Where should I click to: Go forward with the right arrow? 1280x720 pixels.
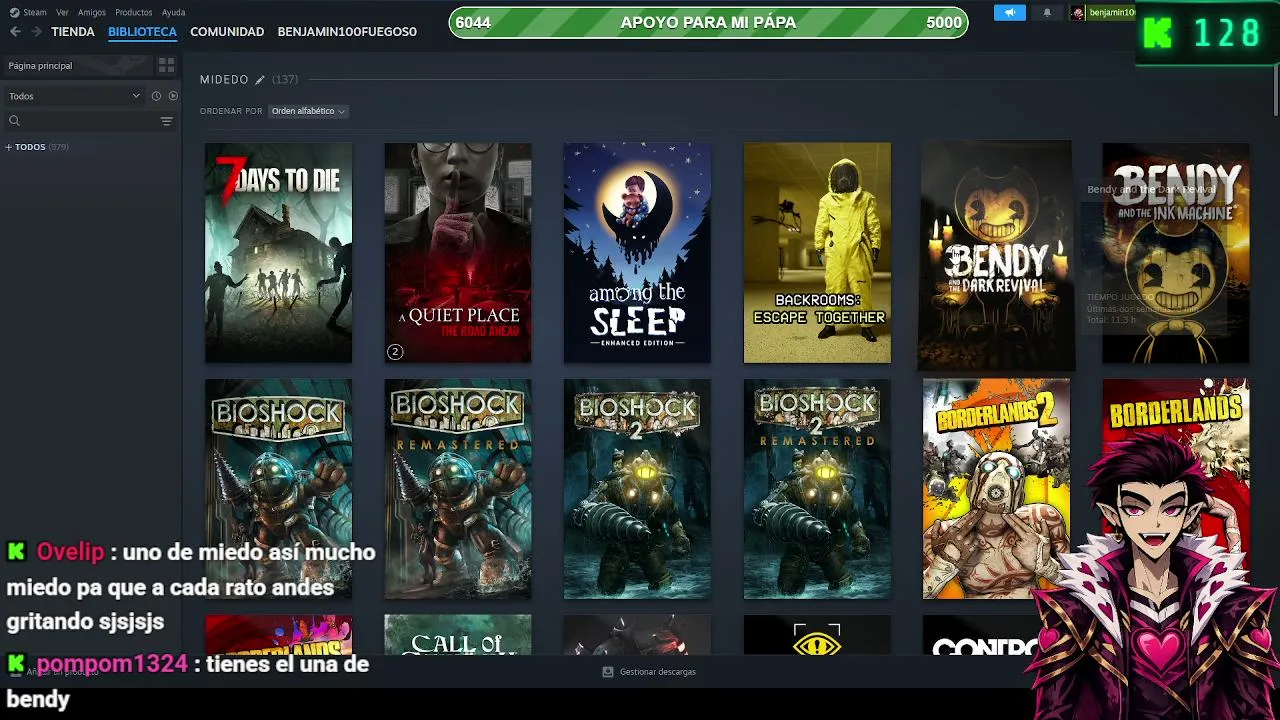pos(36,32)
